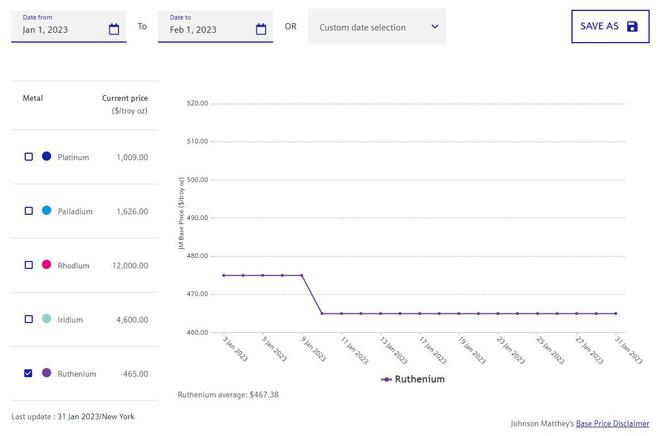Uncheck the Ruthenium checkbox
Screen dimensions: 660x436
pos(28,373)
